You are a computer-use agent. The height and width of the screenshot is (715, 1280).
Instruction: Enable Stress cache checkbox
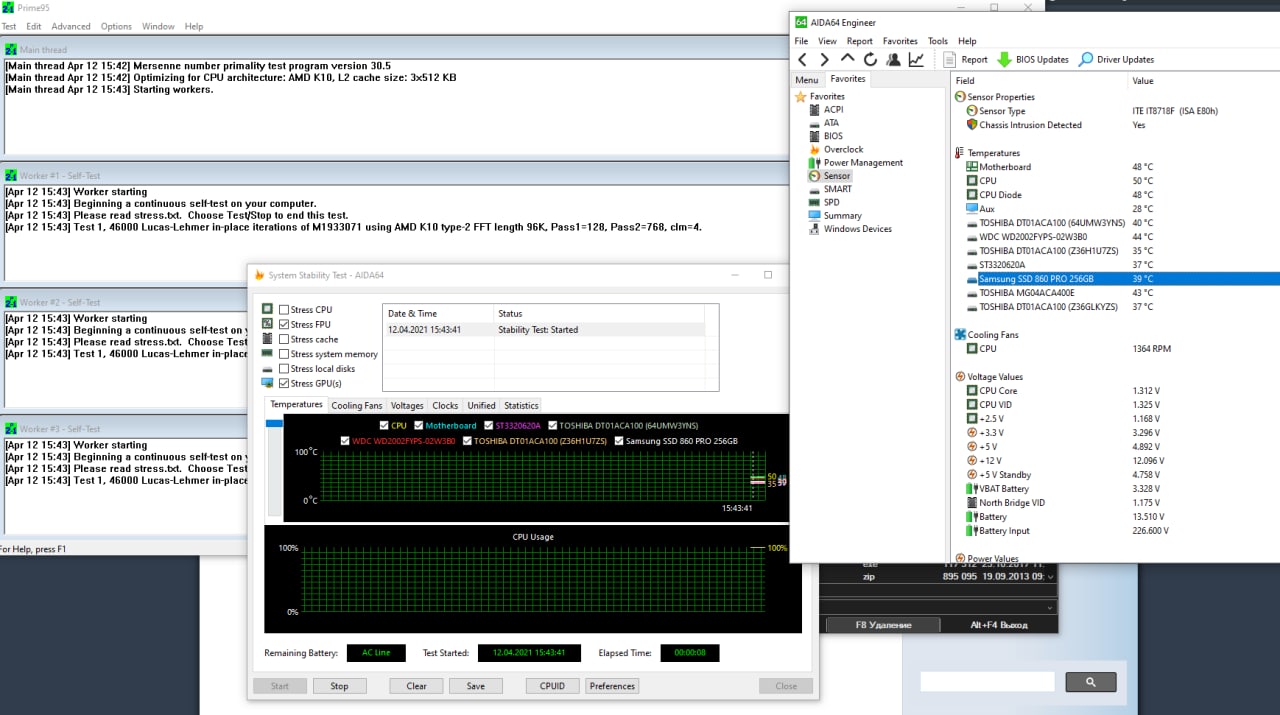(284, 339)
